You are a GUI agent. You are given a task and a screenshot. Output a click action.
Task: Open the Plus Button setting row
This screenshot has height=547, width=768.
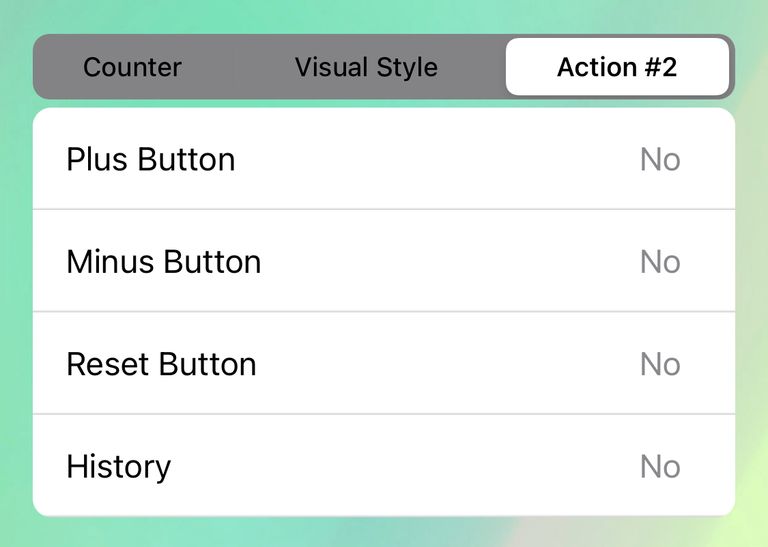click(384, 159)
